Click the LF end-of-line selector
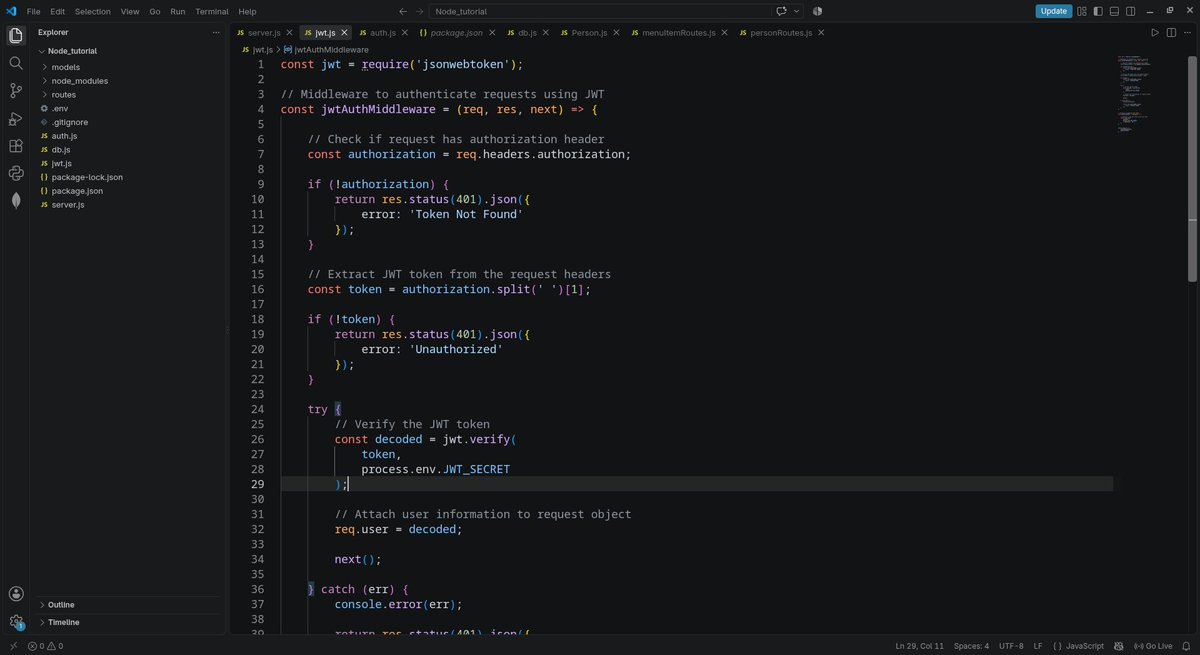The width and height of the screenshot is (1200, 655). pos(1038,646)
